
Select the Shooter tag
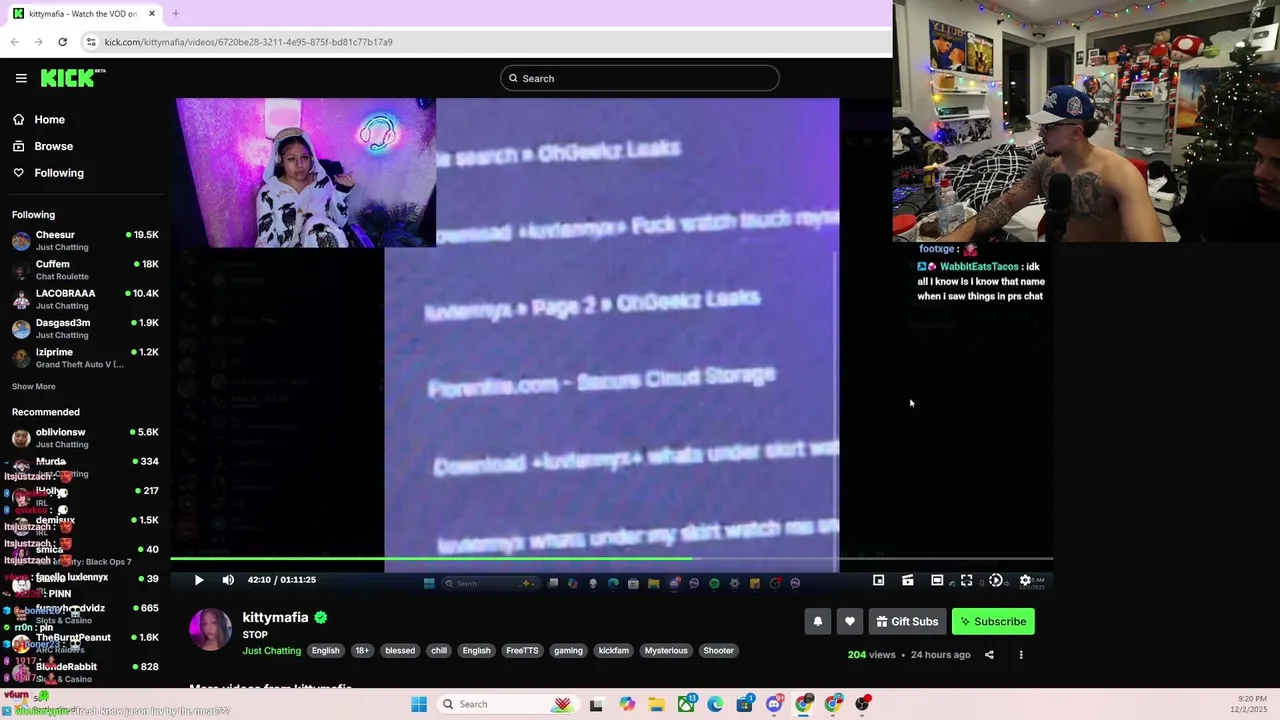click(x=718, y=651)
